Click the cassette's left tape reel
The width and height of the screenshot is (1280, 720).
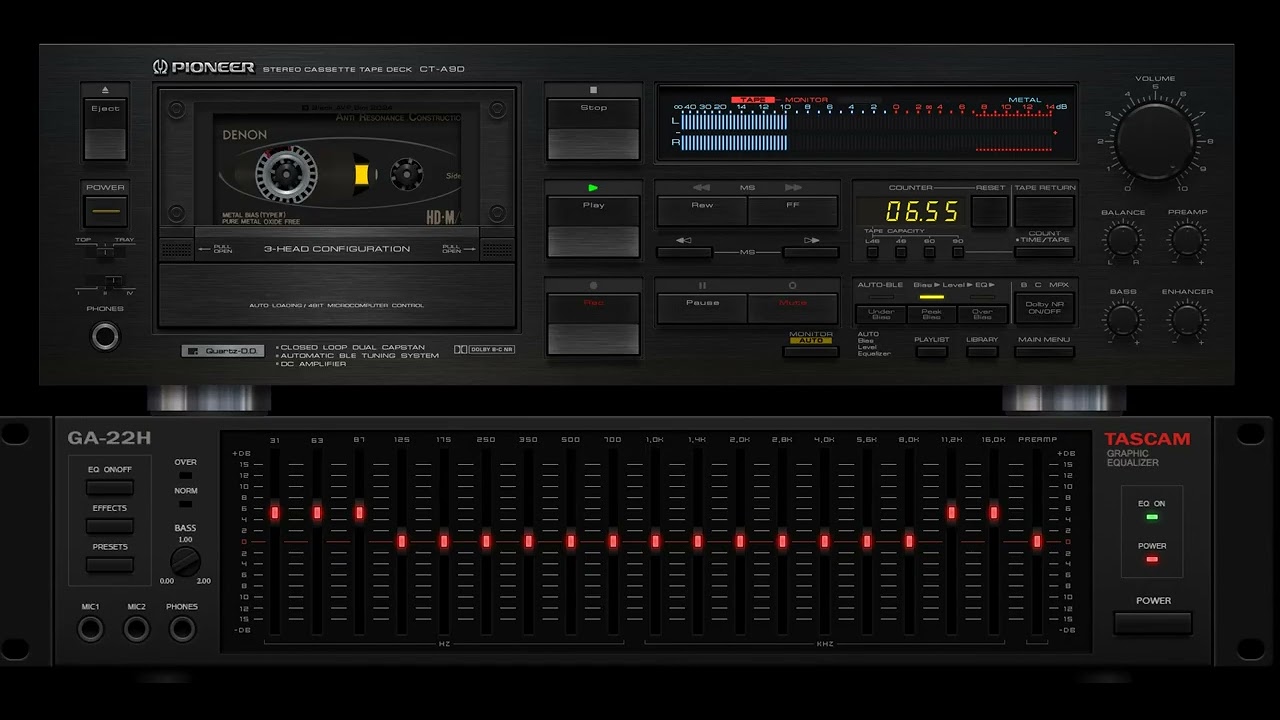click(x=286, y=175)
